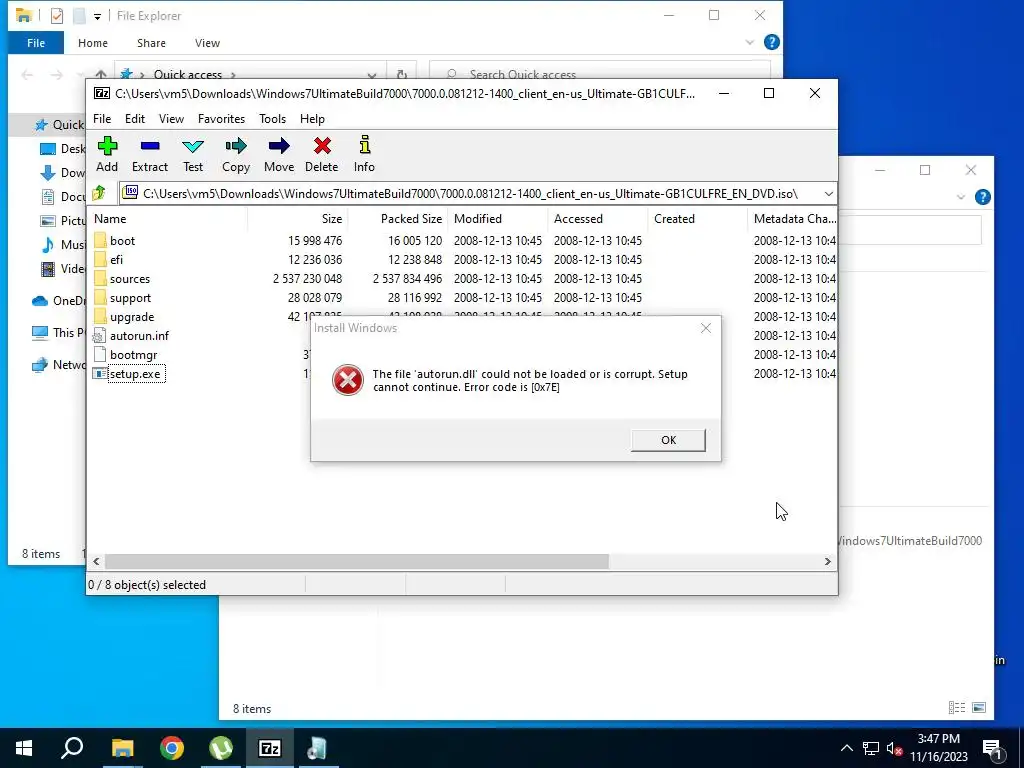
Task: Click the autorun.inf file icon
Action: 99,336
